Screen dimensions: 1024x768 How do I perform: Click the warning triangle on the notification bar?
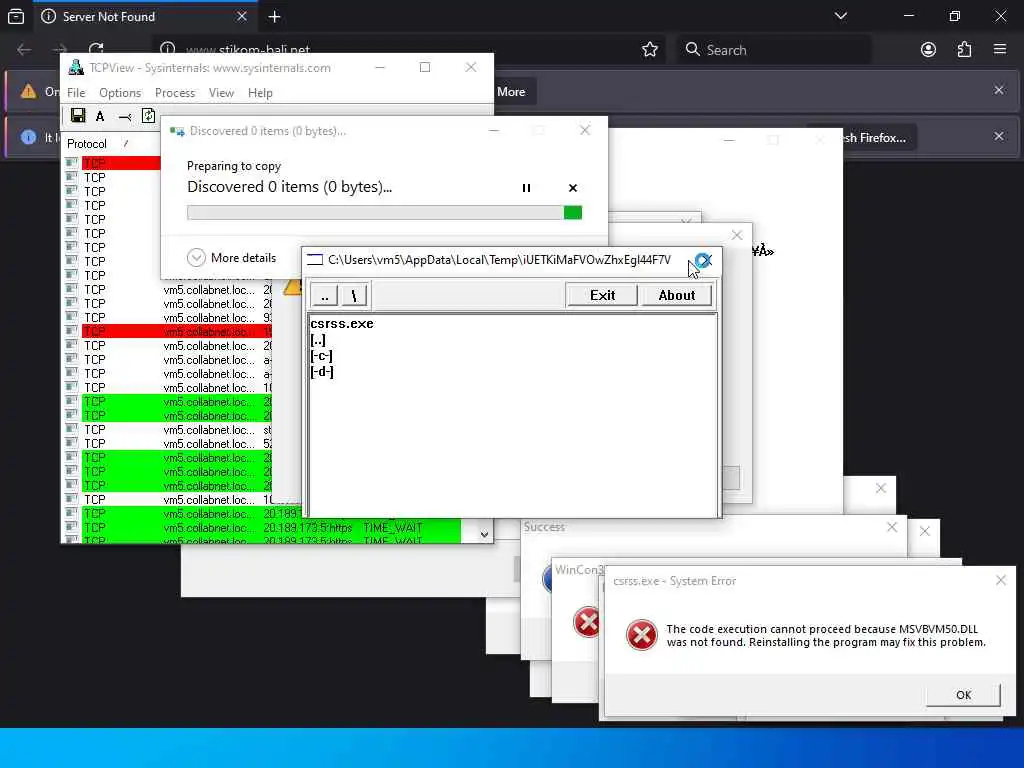coord(28,91)
